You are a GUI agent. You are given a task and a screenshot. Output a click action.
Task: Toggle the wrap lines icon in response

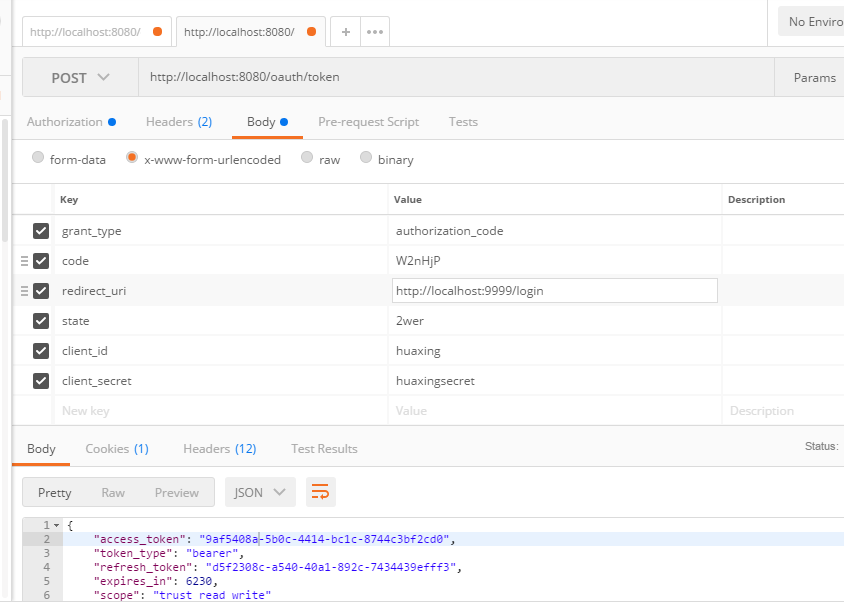[x=321, y=492]
